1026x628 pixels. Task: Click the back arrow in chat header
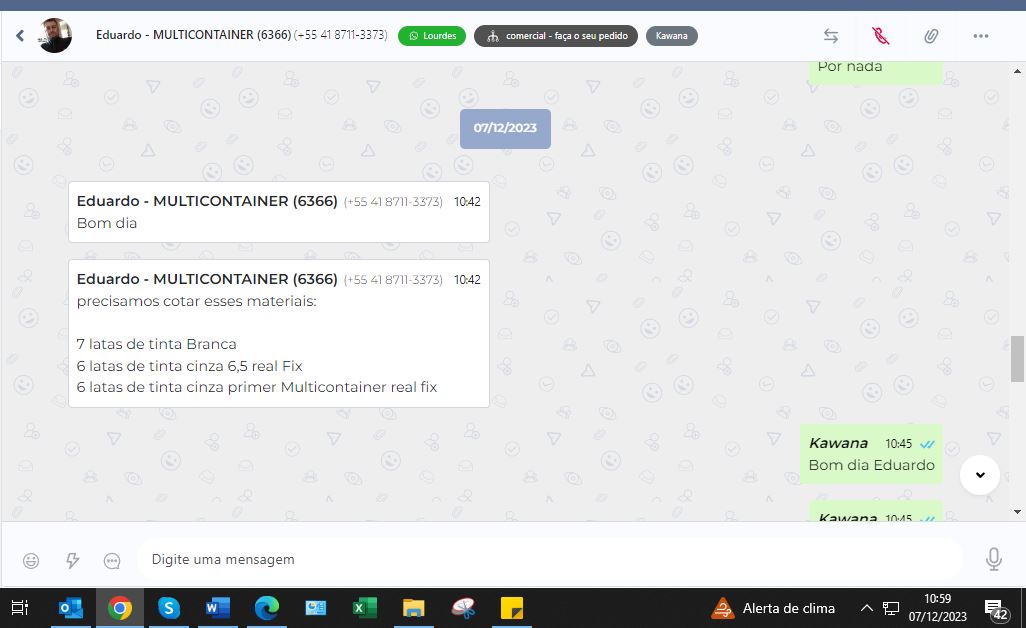19,36
